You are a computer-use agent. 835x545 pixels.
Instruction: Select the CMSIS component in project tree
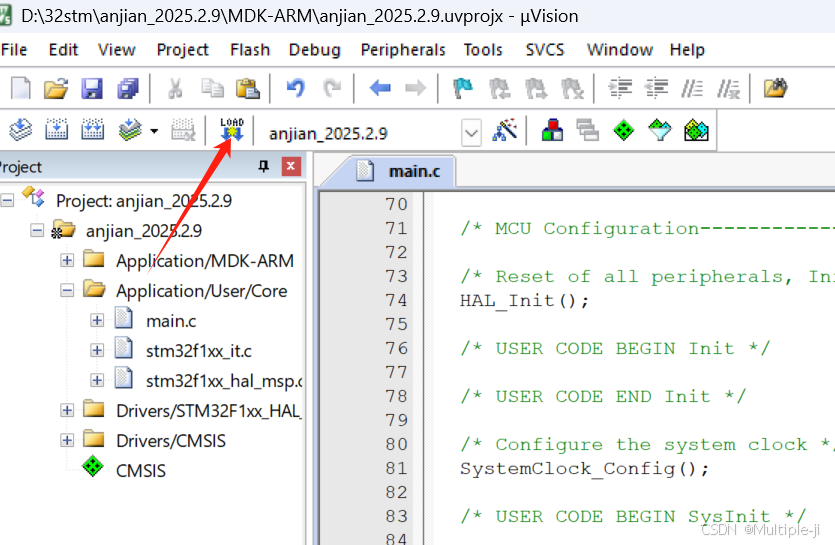click(141, 470)
